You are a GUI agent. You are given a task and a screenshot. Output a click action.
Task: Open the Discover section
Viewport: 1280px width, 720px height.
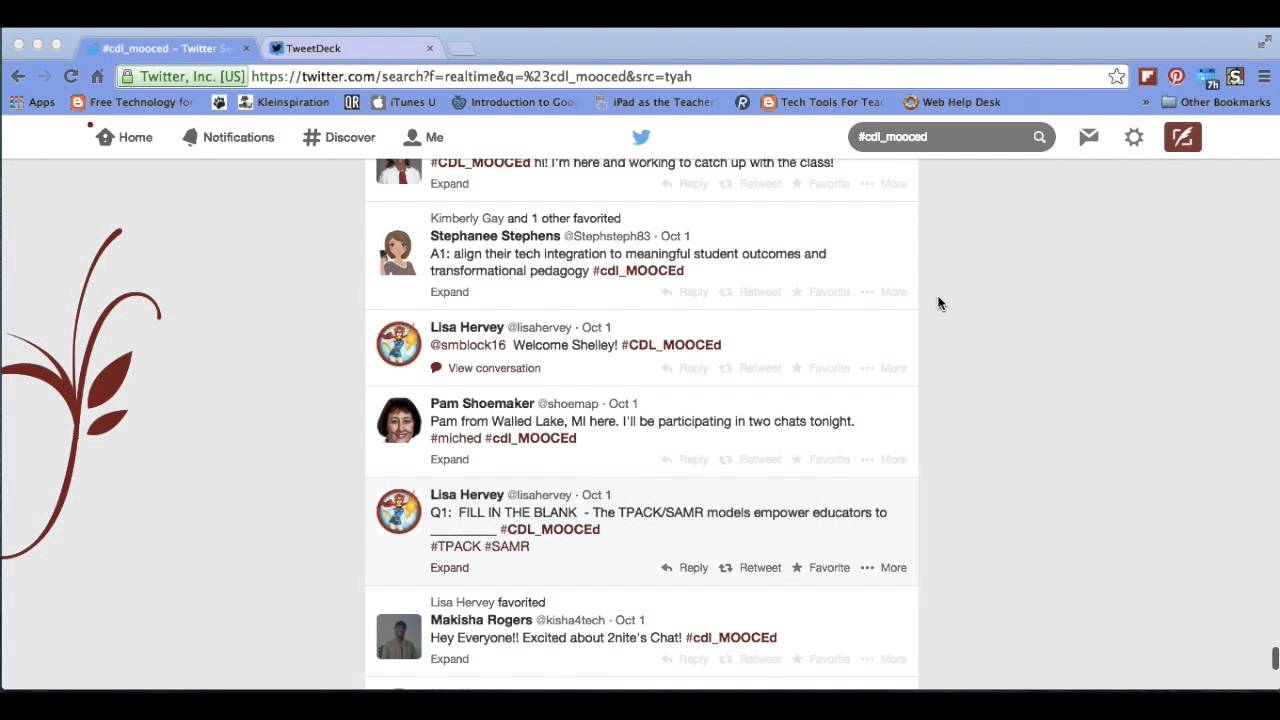339,137
